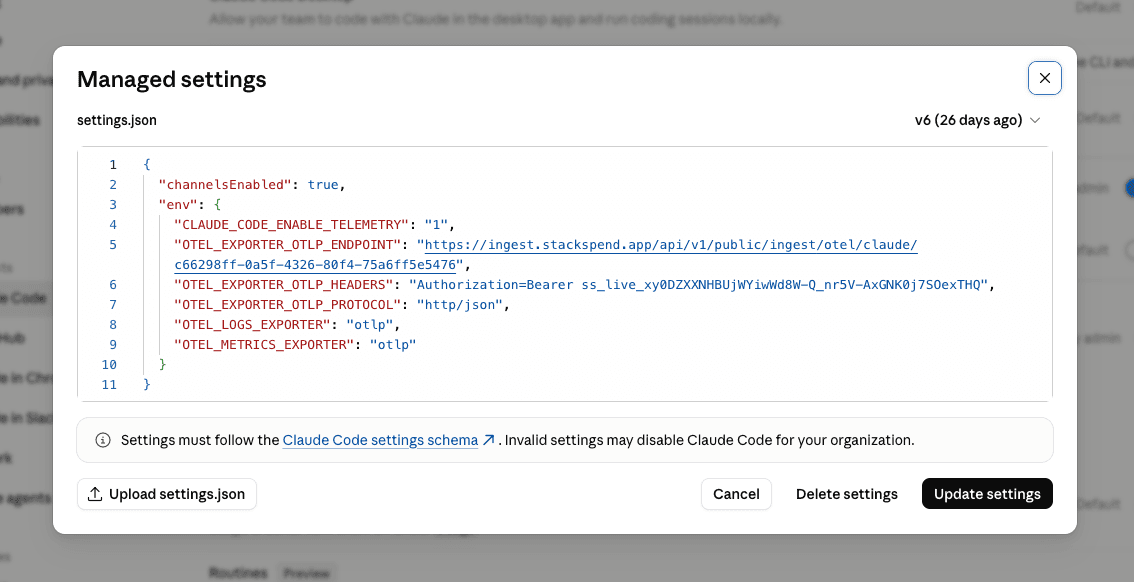1134x582 pixels.
Task: Click line number 5 in the gutter
Action: pos(113,244)
